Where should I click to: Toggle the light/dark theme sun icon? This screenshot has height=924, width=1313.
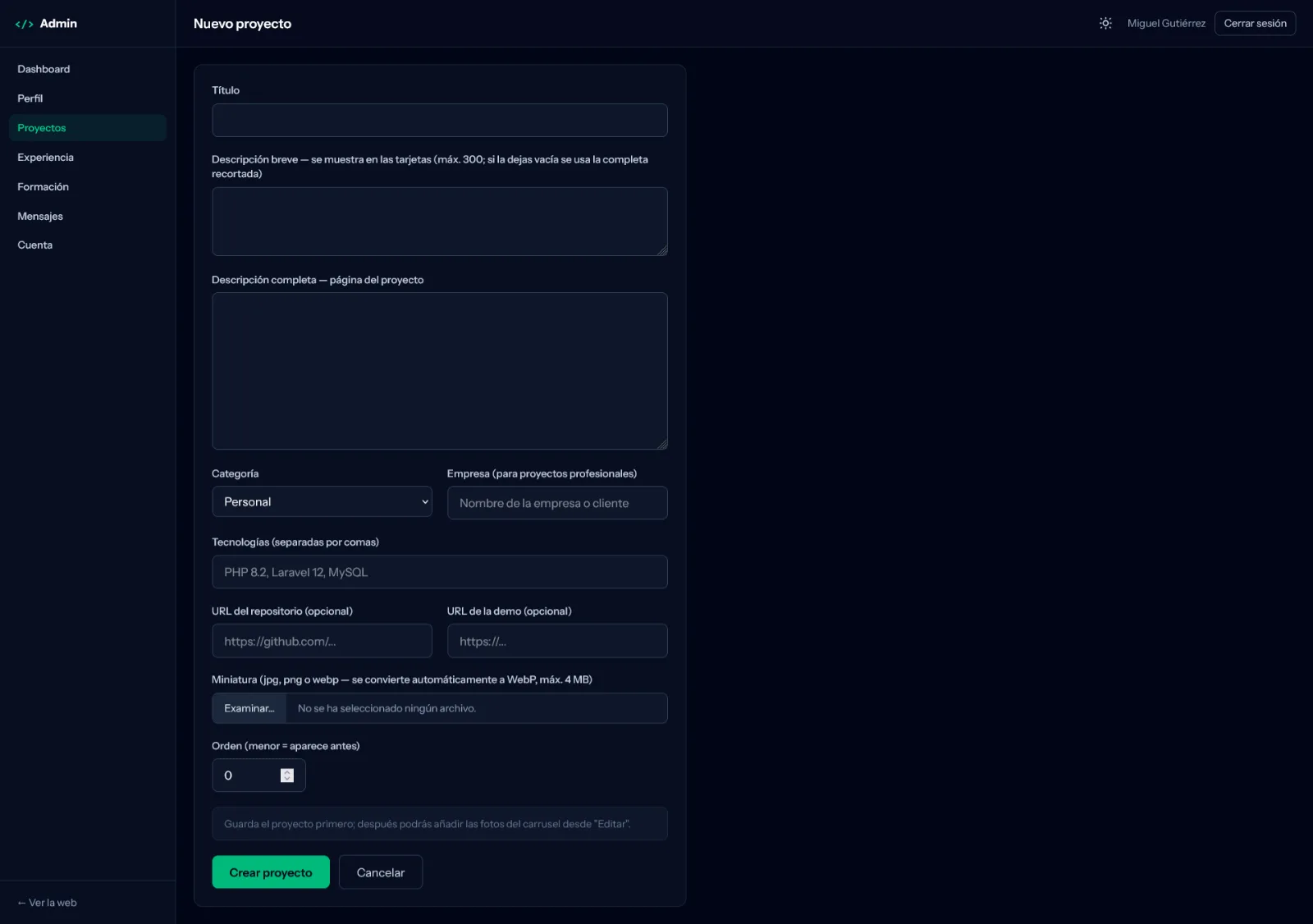(x=1105, y=24)
